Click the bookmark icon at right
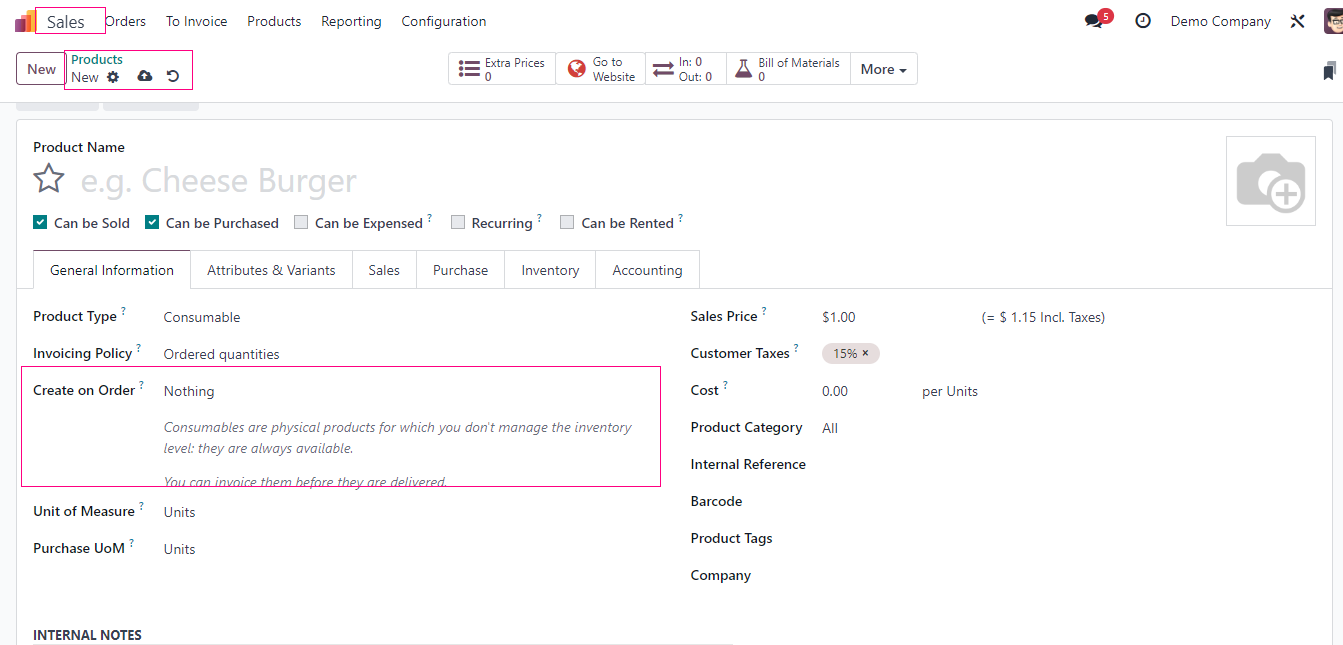Viewport: 1343px width, 645px height. tap(1329, 71)
